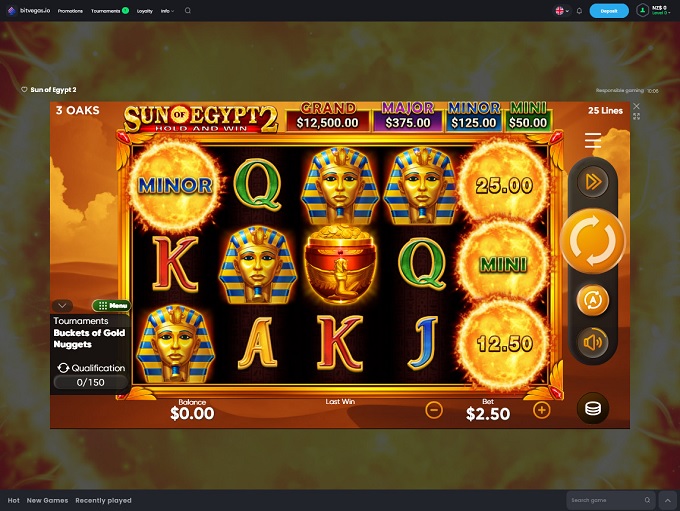Toggle autoplay with the circular A icon

[593, 300]
